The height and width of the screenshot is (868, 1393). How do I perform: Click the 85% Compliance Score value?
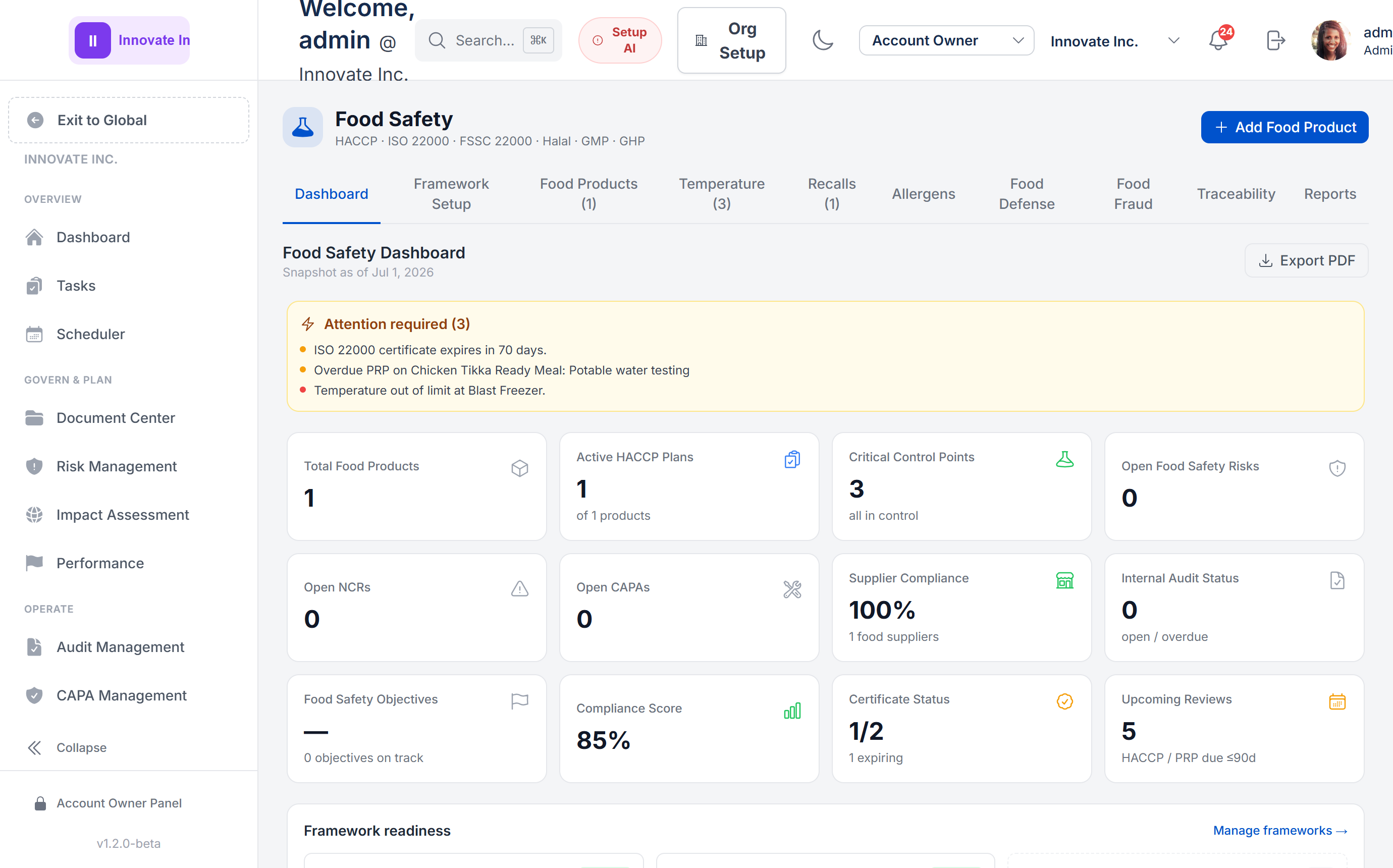tap(603, 740)
